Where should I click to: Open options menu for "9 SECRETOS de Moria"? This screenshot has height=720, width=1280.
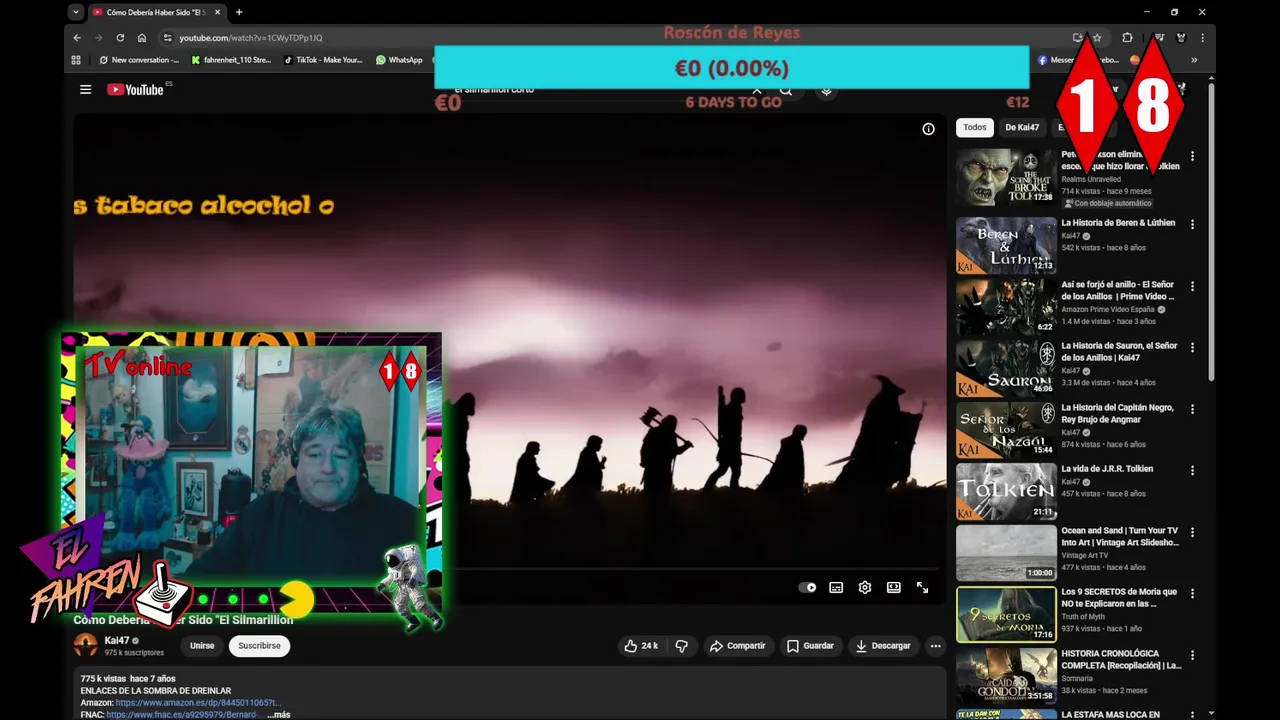[1192, 593]
